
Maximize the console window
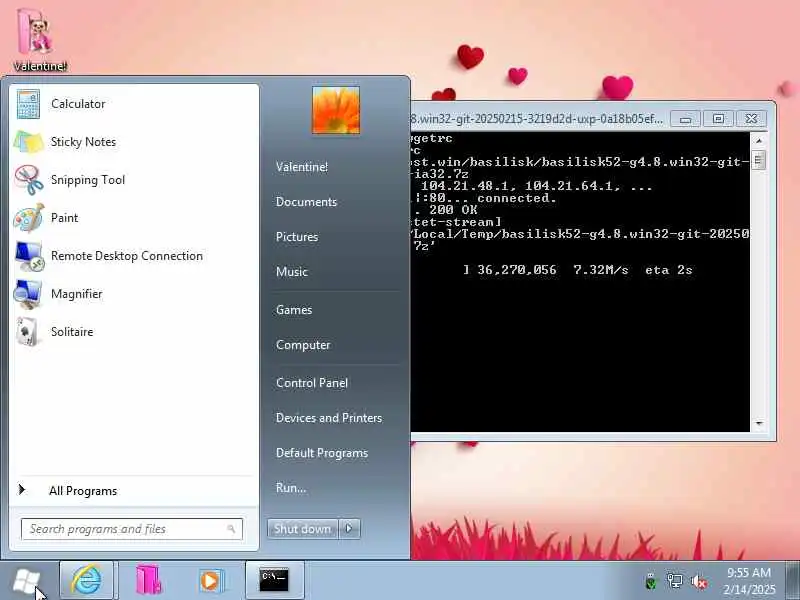pyautogui.click(x=718, y=119)
